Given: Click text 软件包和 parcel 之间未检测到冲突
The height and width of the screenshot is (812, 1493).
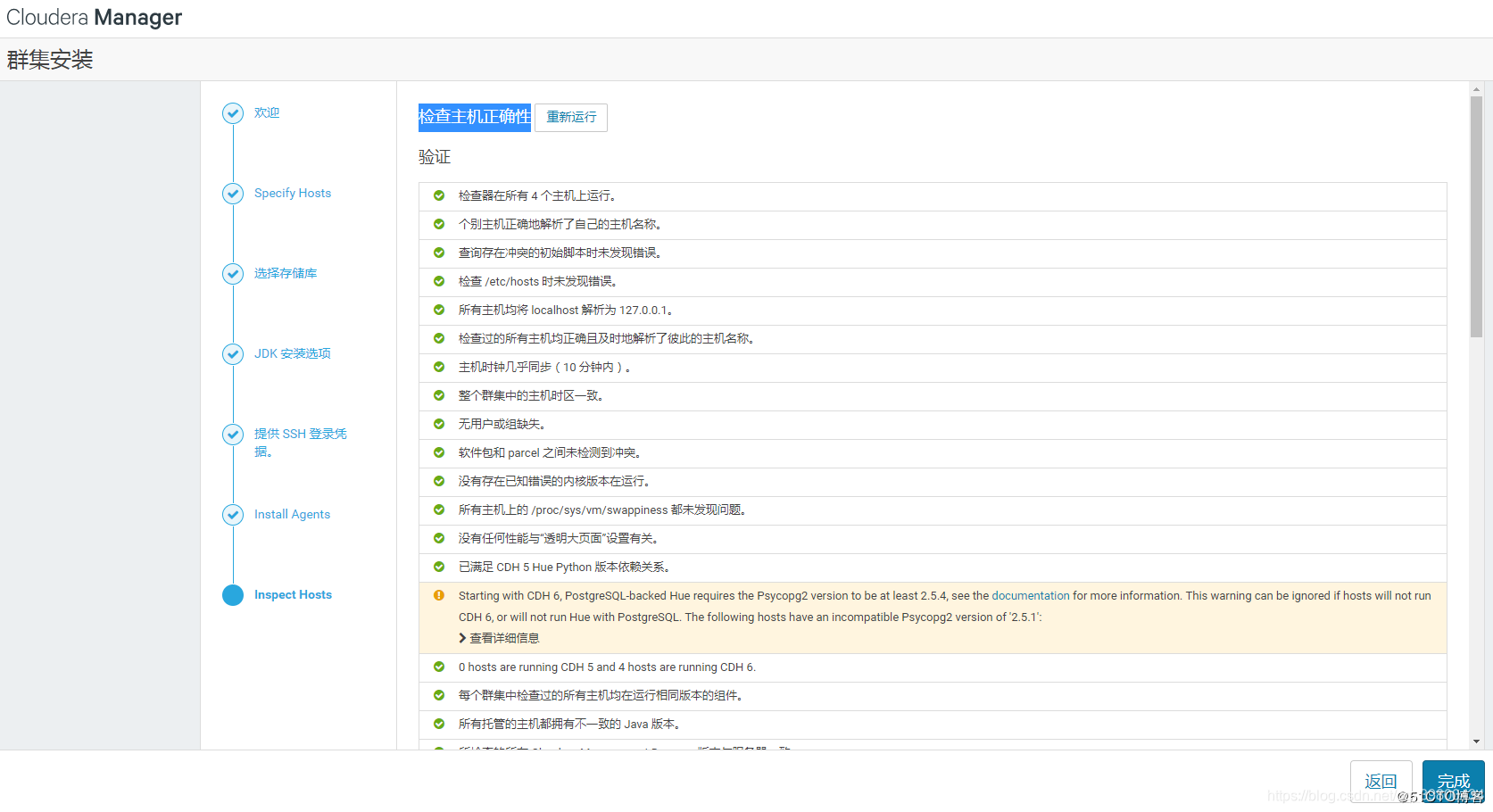Looking at the screenshot, I should click(550, 452).
